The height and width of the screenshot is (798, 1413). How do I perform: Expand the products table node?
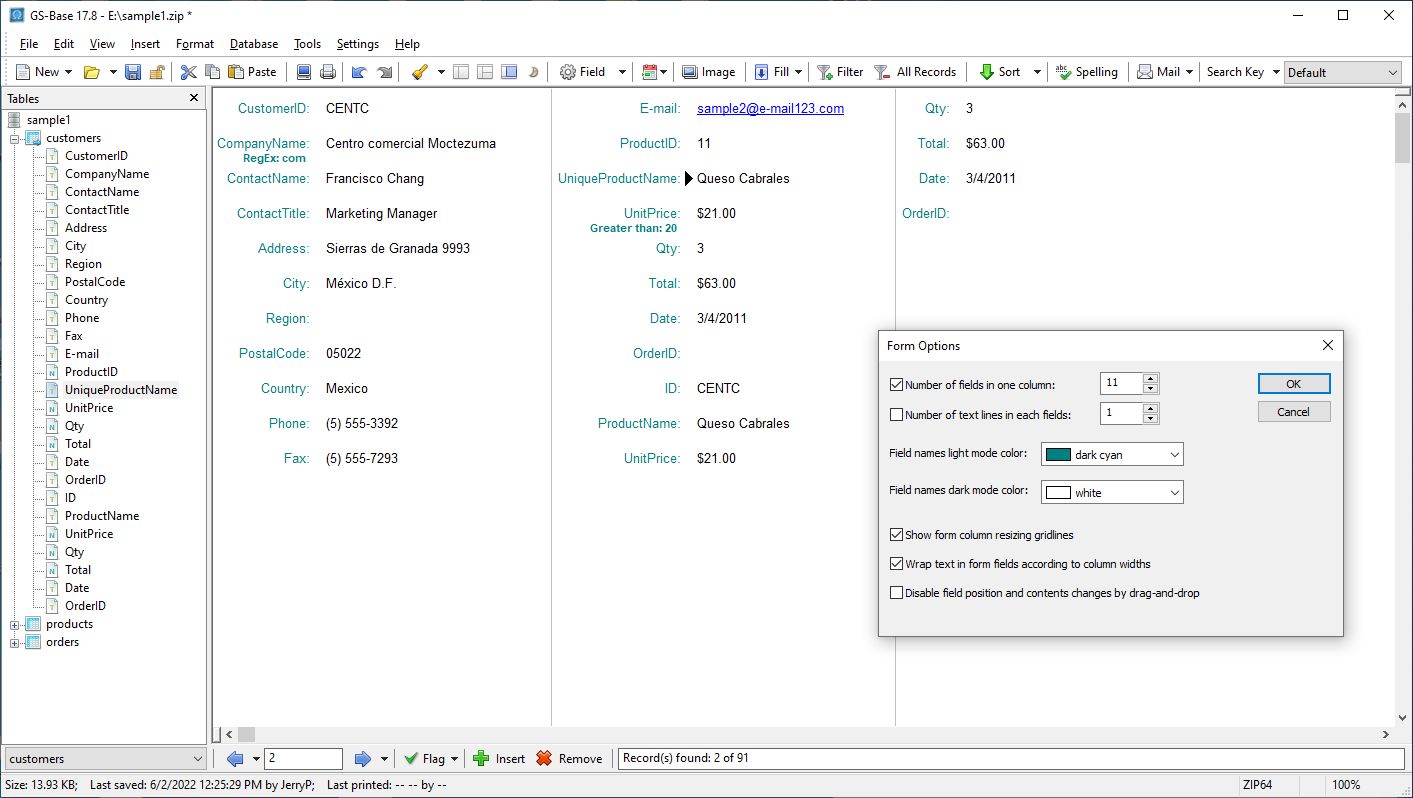click(x=15, y=624)
